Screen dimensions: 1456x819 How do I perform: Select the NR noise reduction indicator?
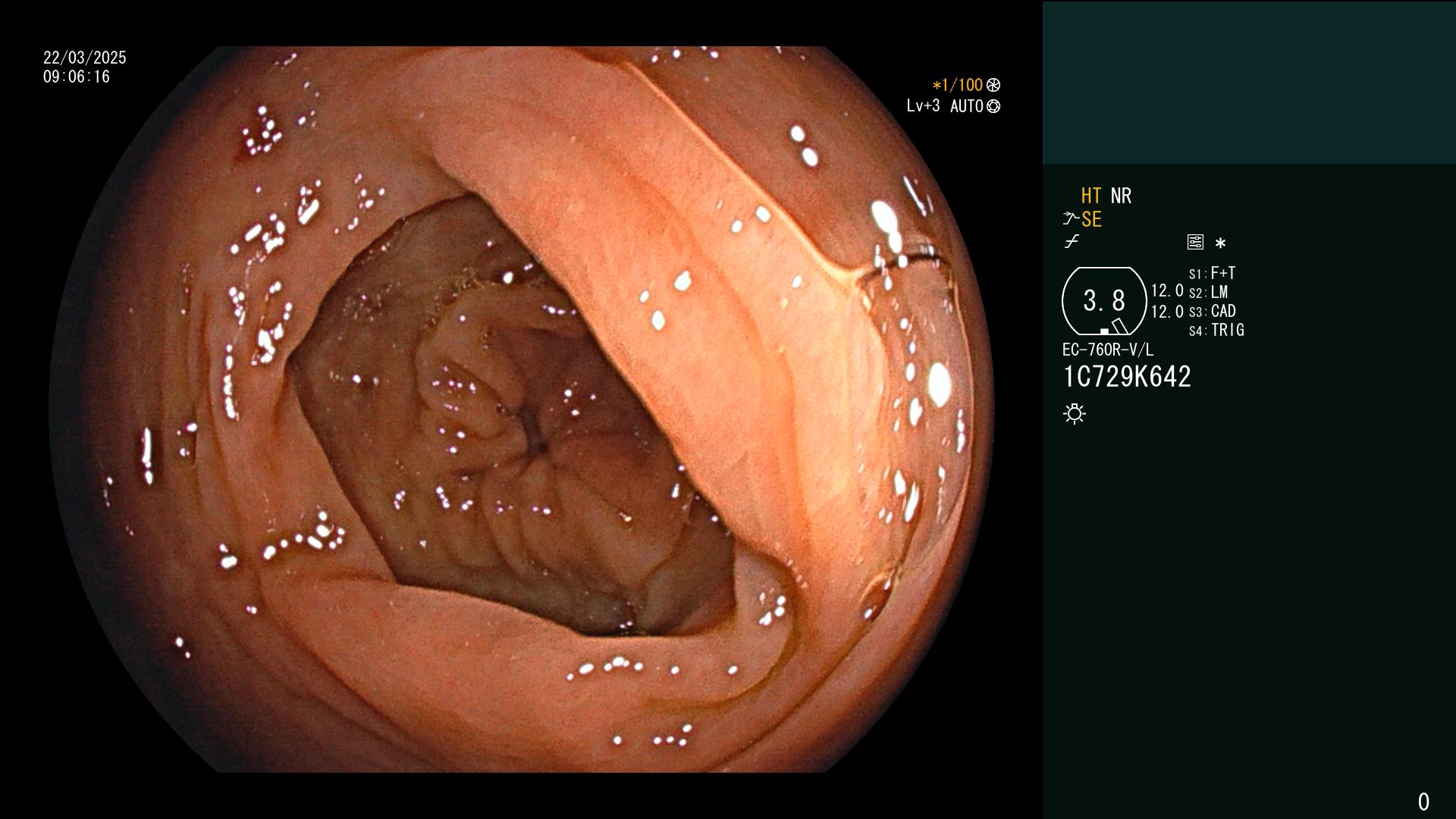click(x=1121, y=196)
